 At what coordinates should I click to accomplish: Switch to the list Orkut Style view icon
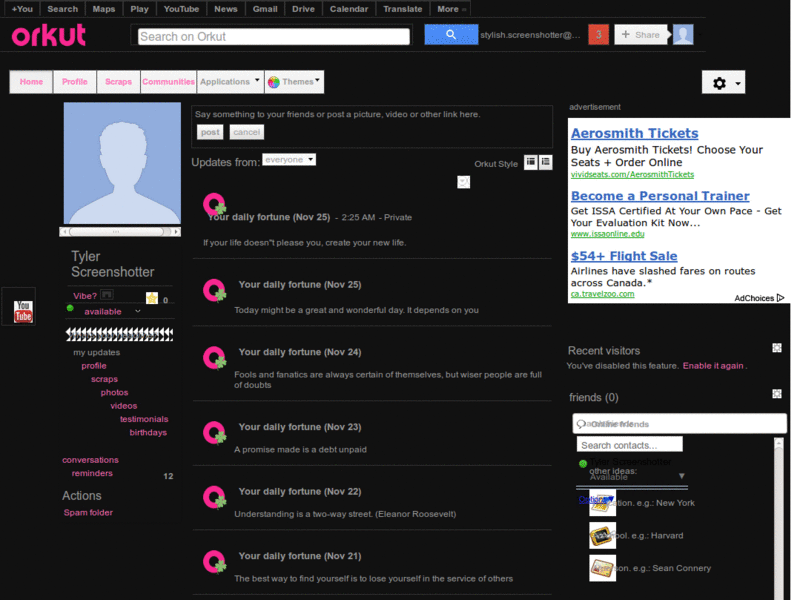(546, 162)
